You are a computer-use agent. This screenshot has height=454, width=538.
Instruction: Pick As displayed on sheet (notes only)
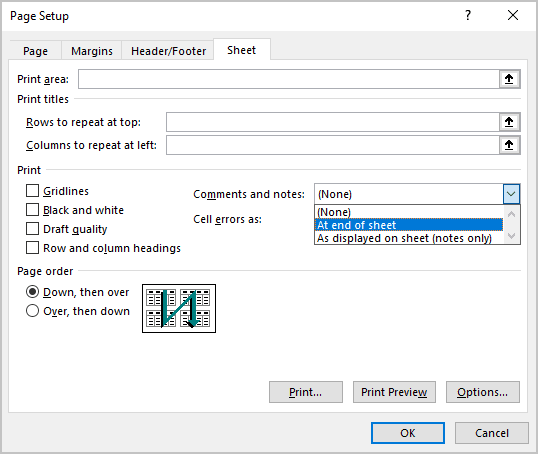(409, 238)
